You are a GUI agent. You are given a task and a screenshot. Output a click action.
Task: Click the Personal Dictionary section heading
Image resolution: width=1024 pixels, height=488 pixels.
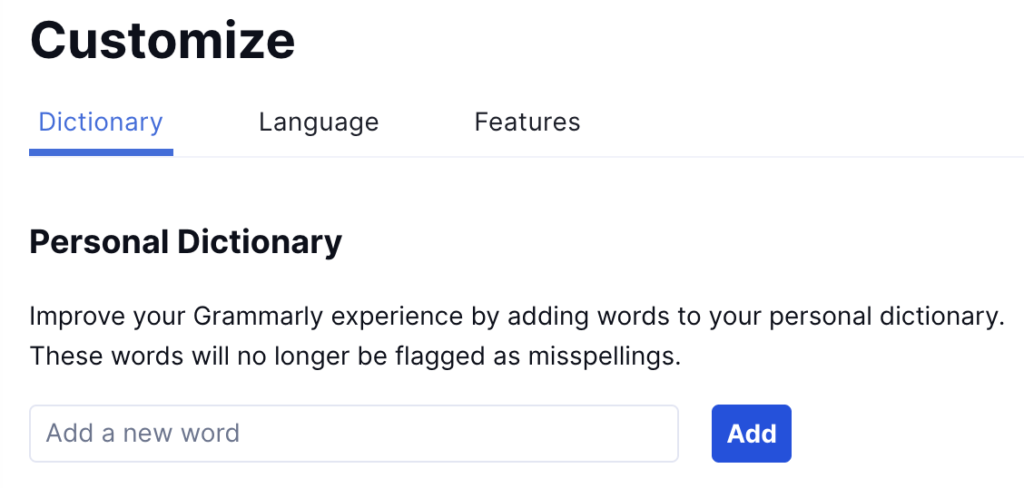point(186,242)
